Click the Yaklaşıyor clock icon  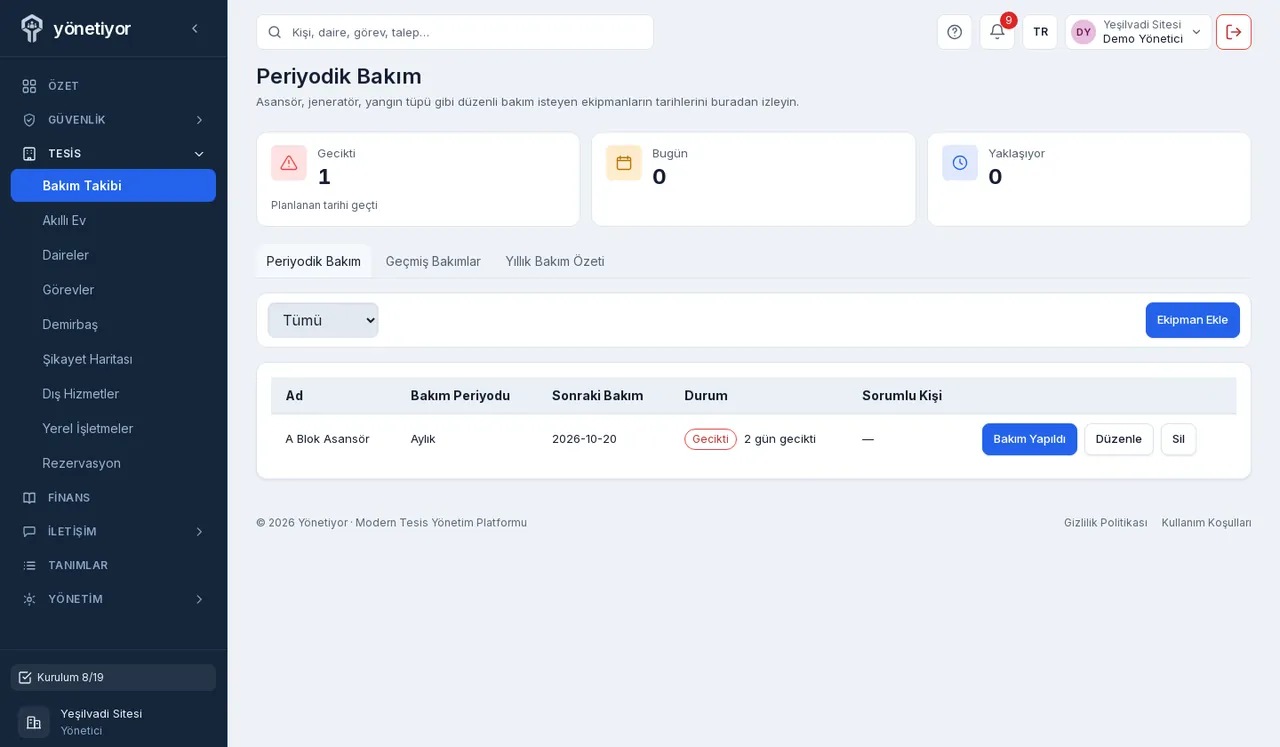(x=960, y=163)
